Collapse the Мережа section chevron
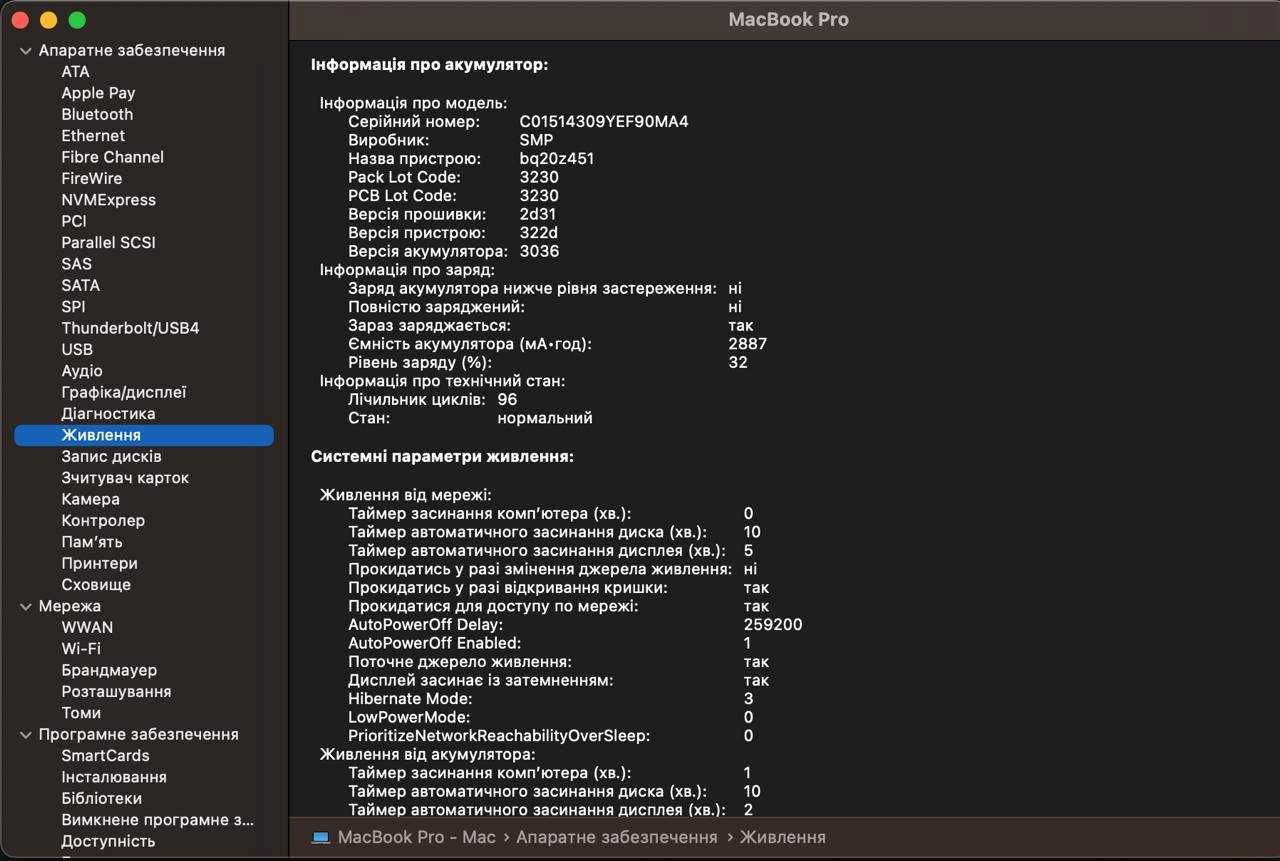The width and height of the screenshot is (1280, 861). [26, 606]
